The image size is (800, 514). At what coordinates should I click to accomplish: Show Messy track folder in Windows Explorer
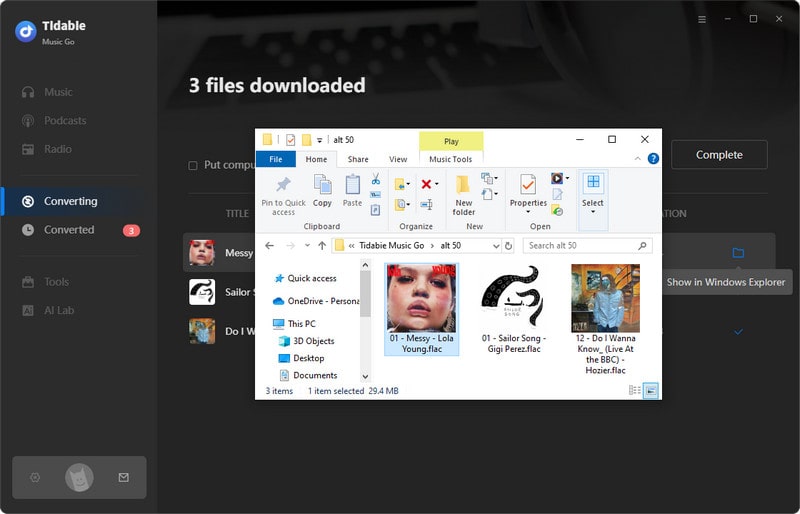(738, 253)
